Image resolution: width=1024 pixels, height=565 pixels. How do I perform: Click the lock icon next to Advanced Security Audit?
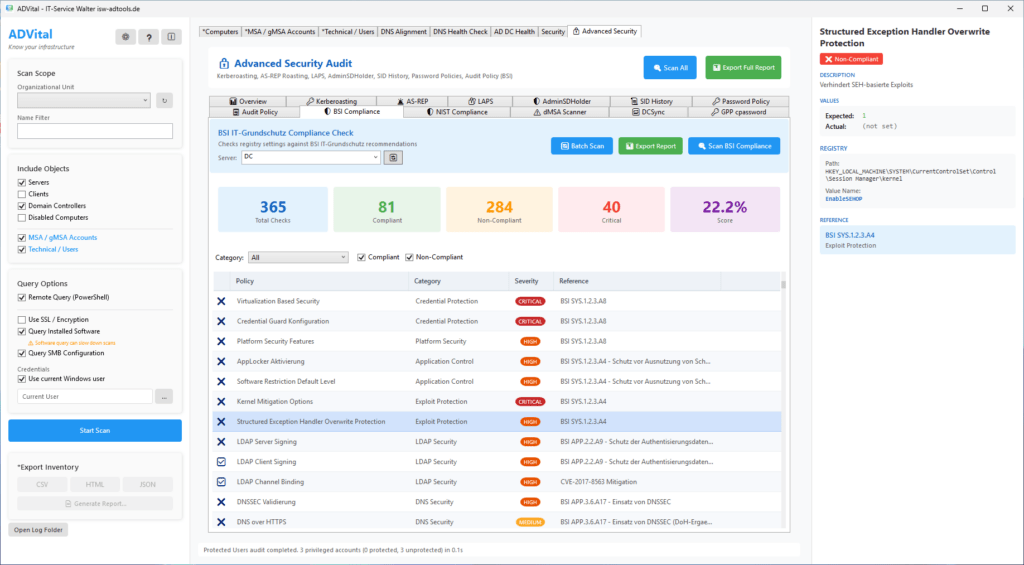point(224,63)
